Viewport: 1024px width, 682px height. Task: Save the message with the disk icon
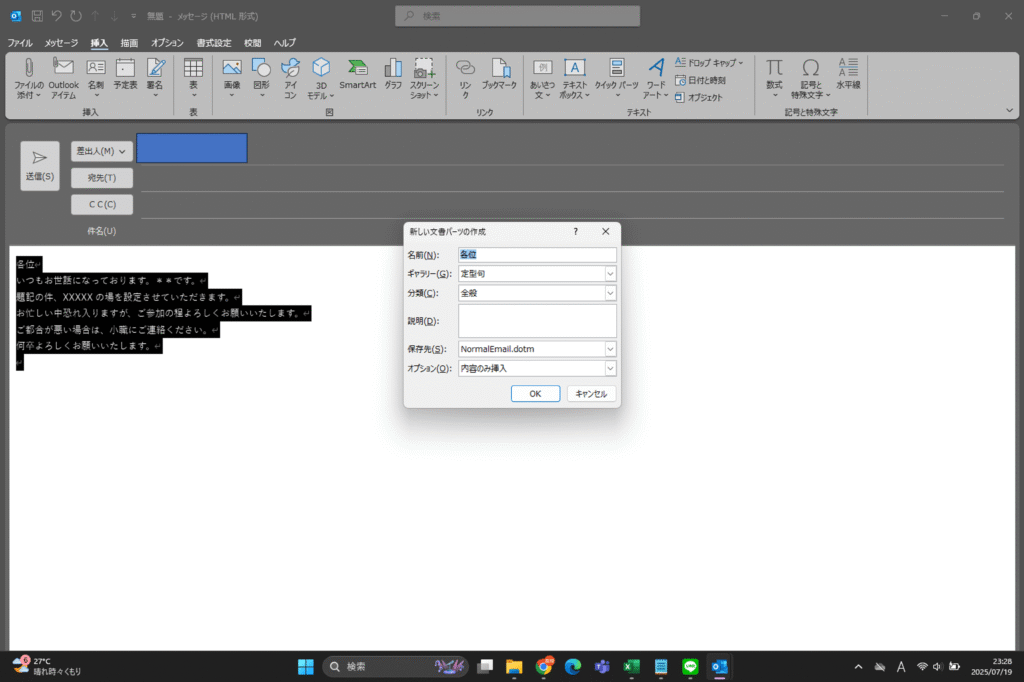(37, 16)
